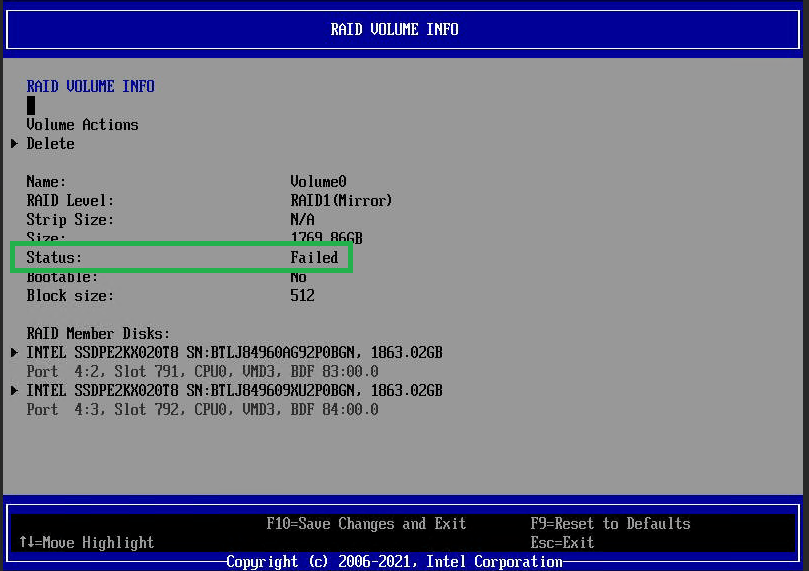The width and height of the screenshot is (809, 571).
Task: Select the Volume0 name value
Action: point(318,182)
